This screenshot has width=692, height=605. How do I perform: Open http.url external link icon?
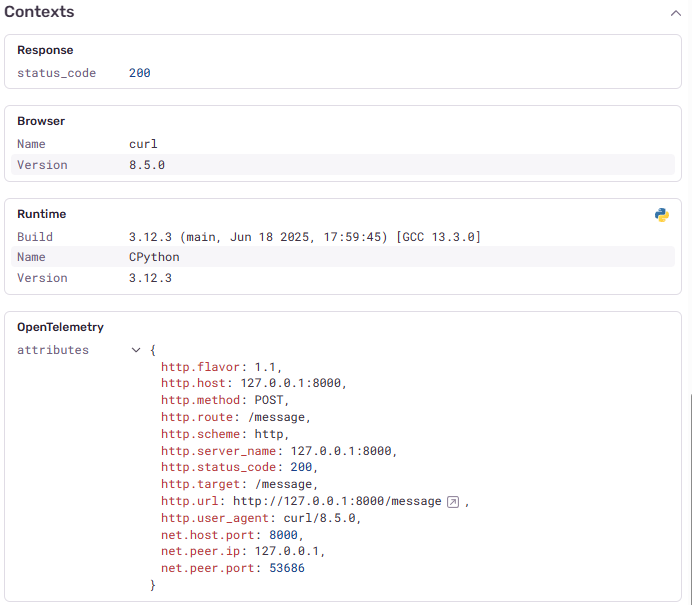(453, 502)
